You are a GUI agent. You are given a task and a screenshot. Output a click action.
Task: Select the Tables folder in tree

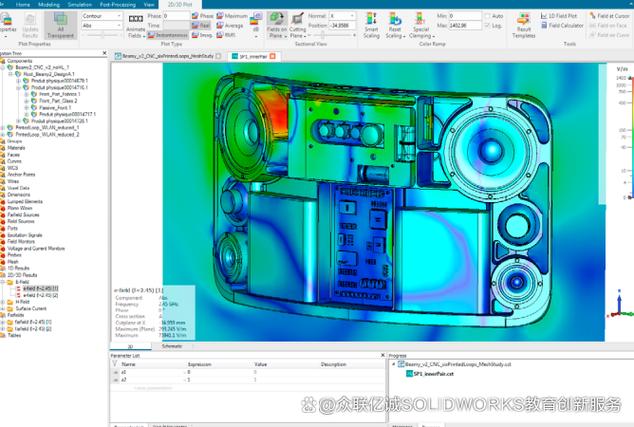(x=14, y=335)
